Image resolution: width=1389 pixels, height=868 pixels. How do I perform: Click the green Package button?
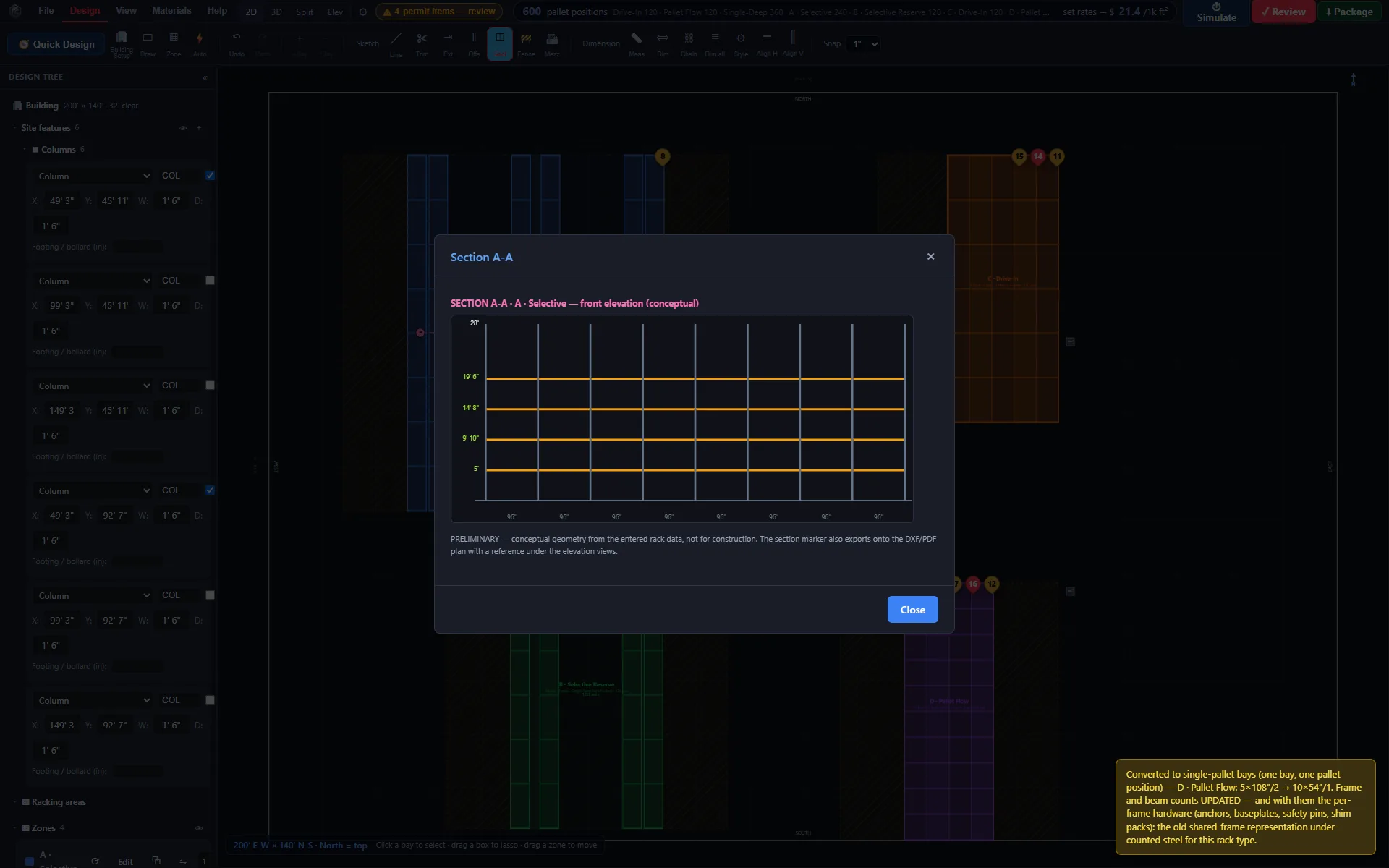[x=1349, y=12]
